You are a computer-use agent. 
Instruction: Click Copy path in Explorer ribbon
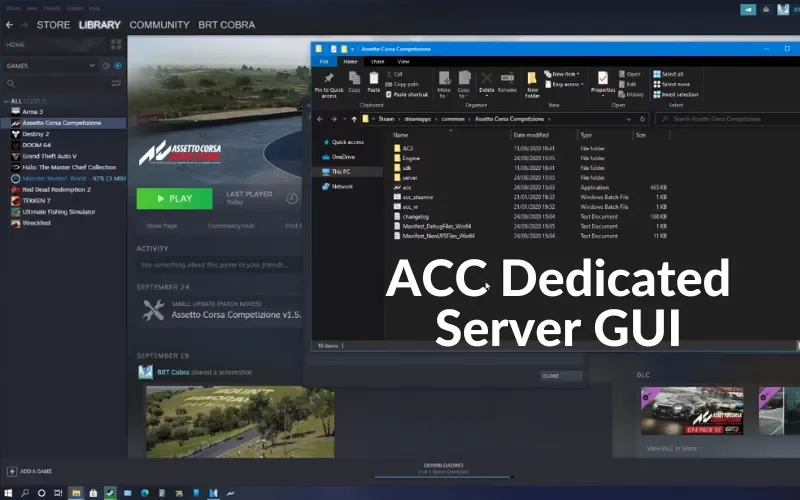[x=403, y=84]
